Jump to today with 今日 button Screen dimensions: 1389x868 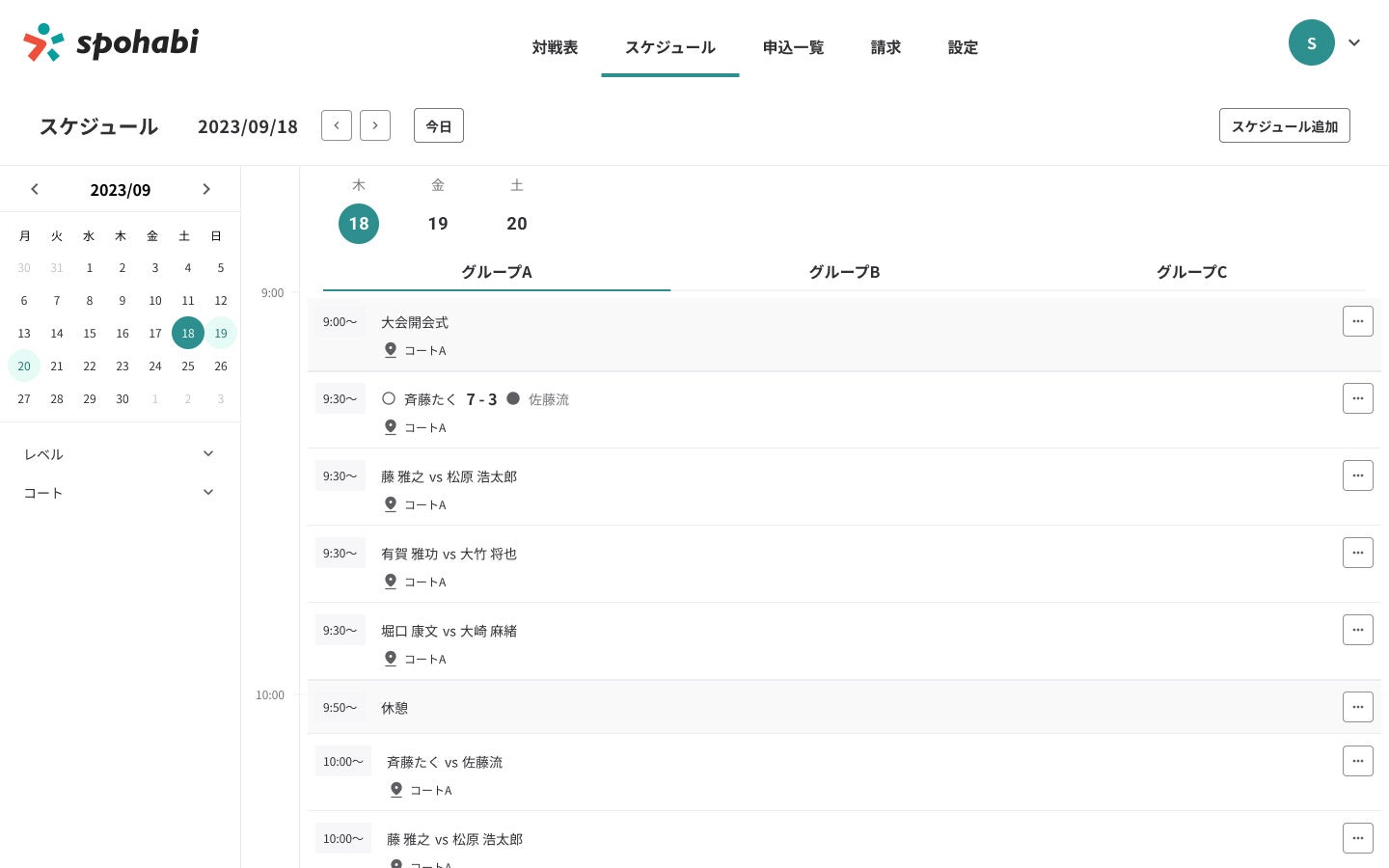[x=439, y=126]
